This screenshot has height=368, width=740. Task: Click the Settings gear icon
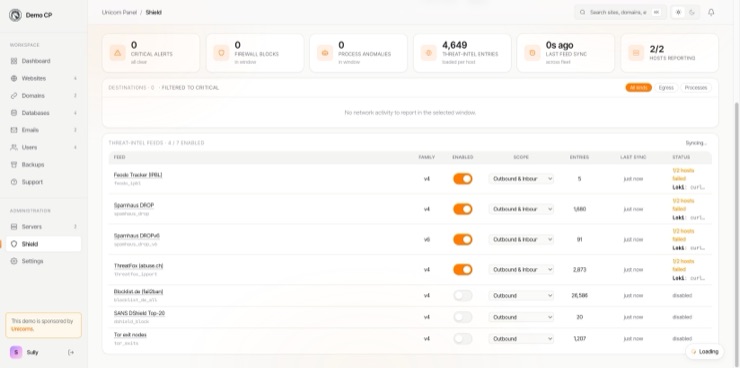point(14,261)
